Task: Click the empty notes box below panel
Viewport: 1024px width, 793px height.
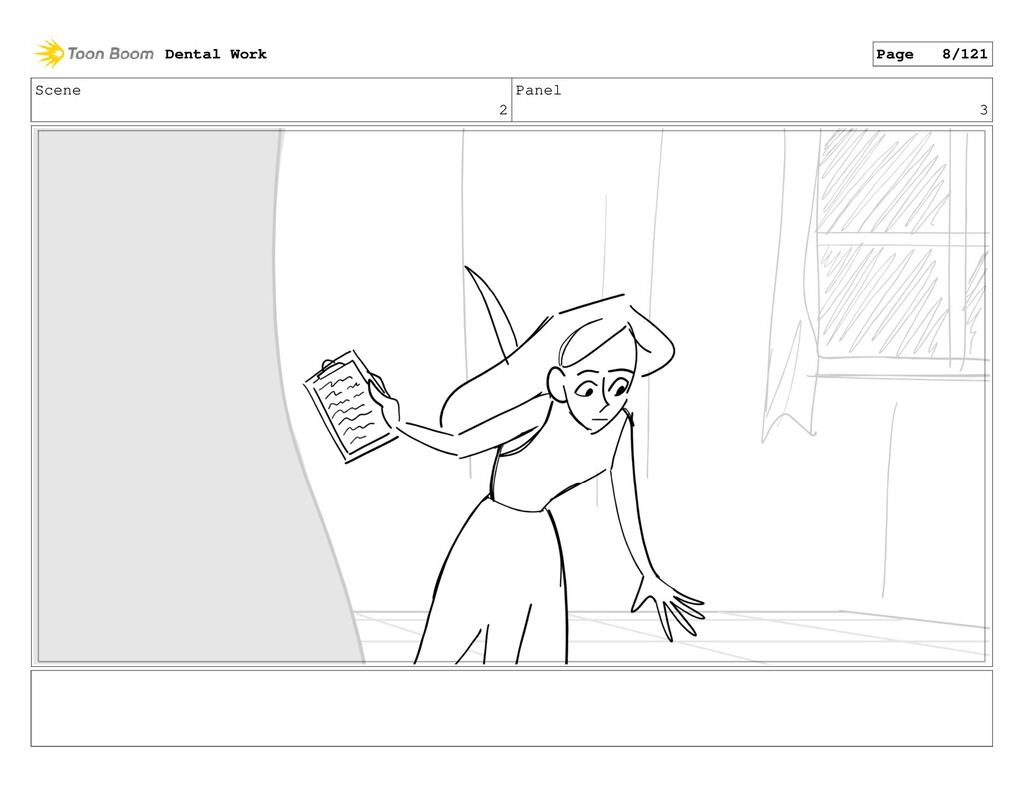Action: [511, 708]
